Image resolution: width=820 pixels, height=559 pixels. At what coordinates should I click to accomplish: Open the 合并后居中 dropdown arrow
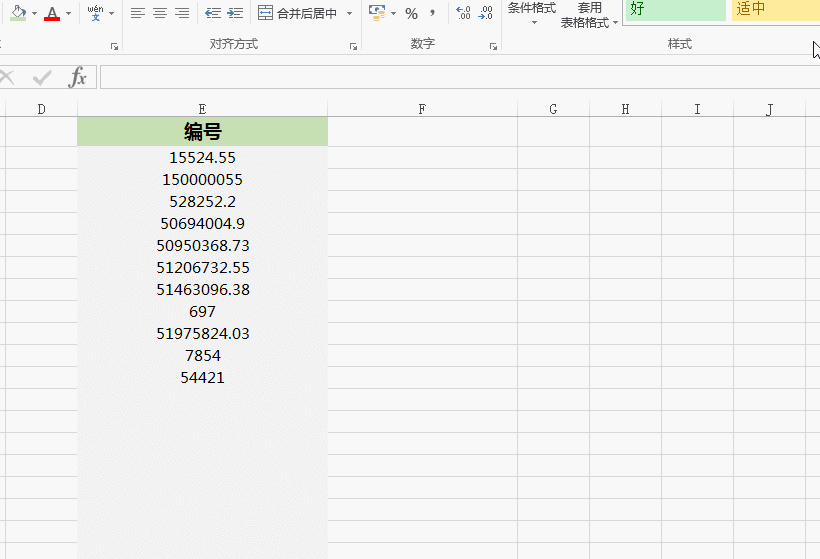click(x=349, y=14)
